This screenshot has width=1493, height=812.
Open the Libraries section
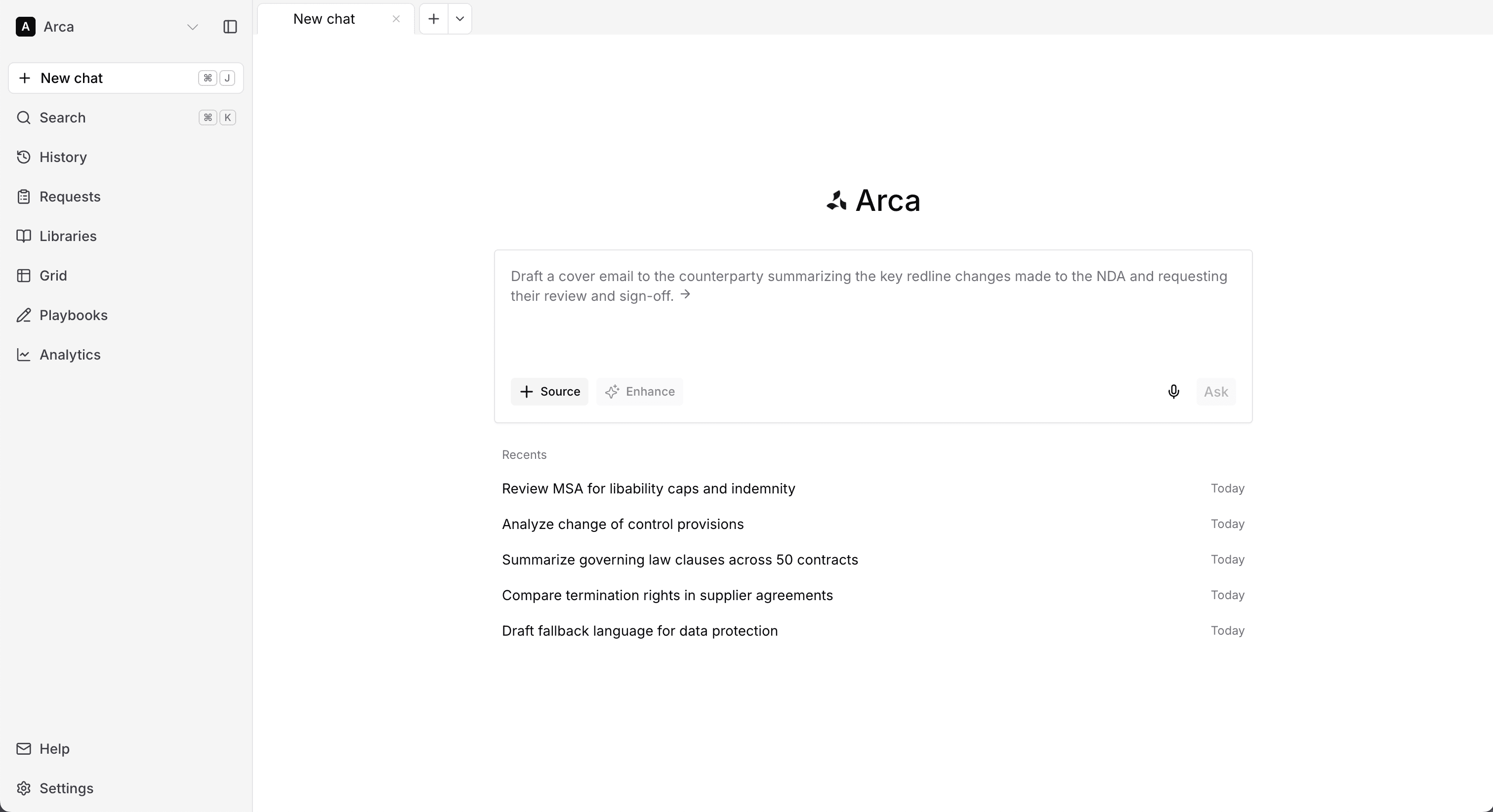pos(68,236)
